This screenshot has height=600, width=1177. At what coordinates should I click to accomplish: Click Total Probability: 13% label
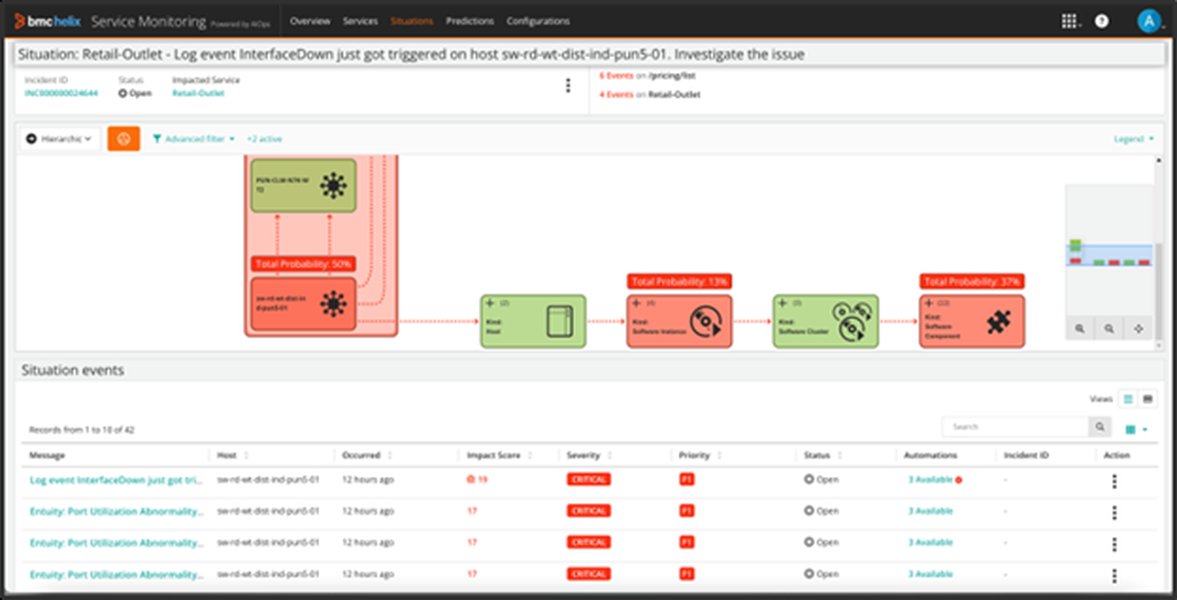(679, 282)
